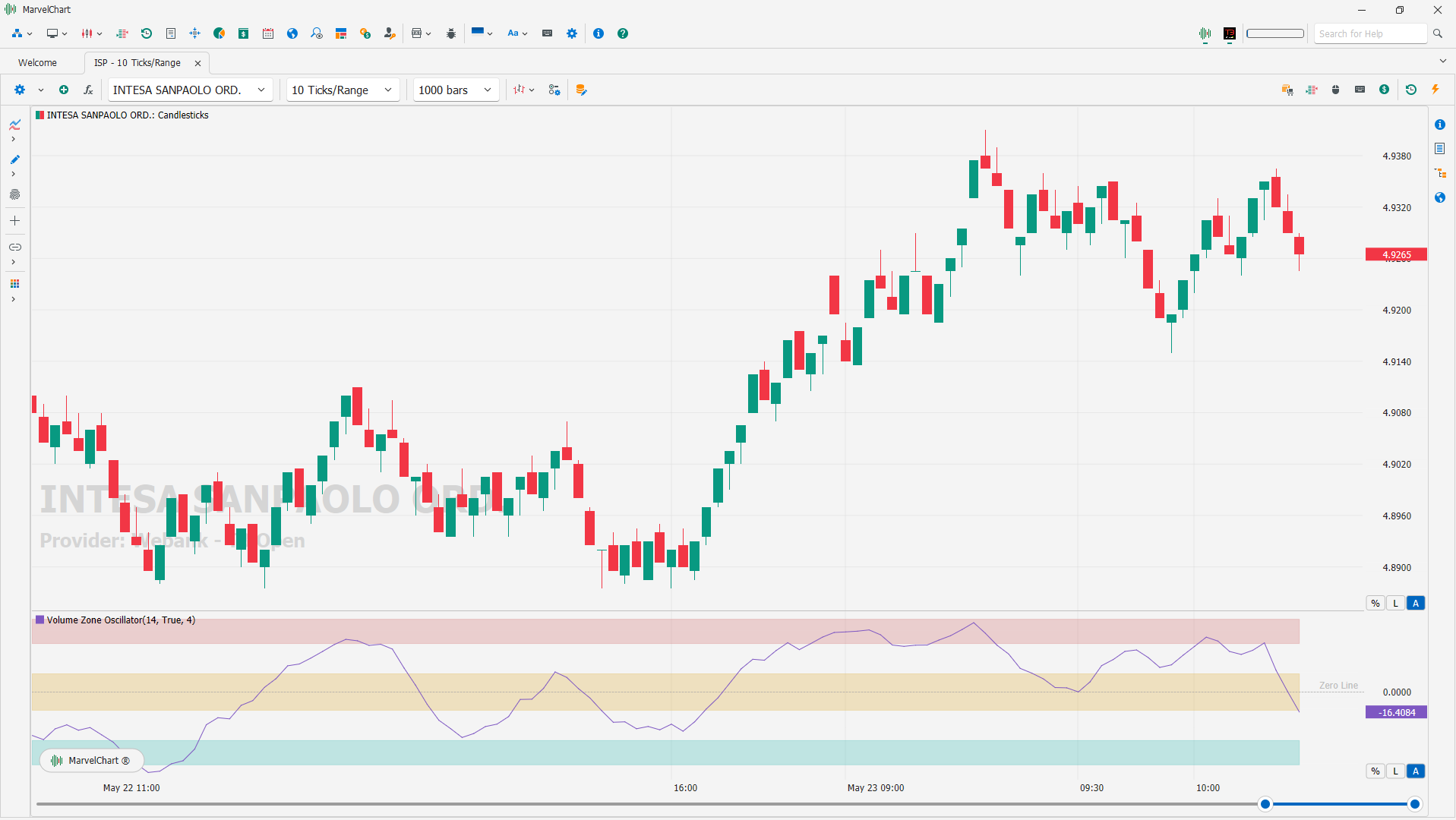
Task: Open the green dollar account icon
Action: [x=244, y=33]
